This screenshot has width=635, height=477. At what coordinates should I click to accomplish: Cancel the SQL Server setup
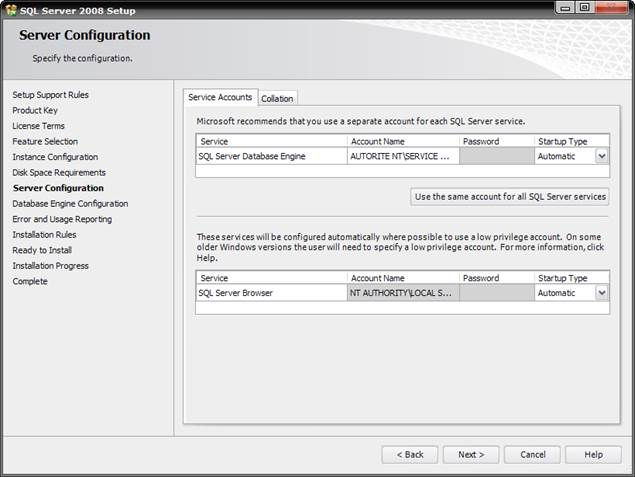tap(533, 455)
